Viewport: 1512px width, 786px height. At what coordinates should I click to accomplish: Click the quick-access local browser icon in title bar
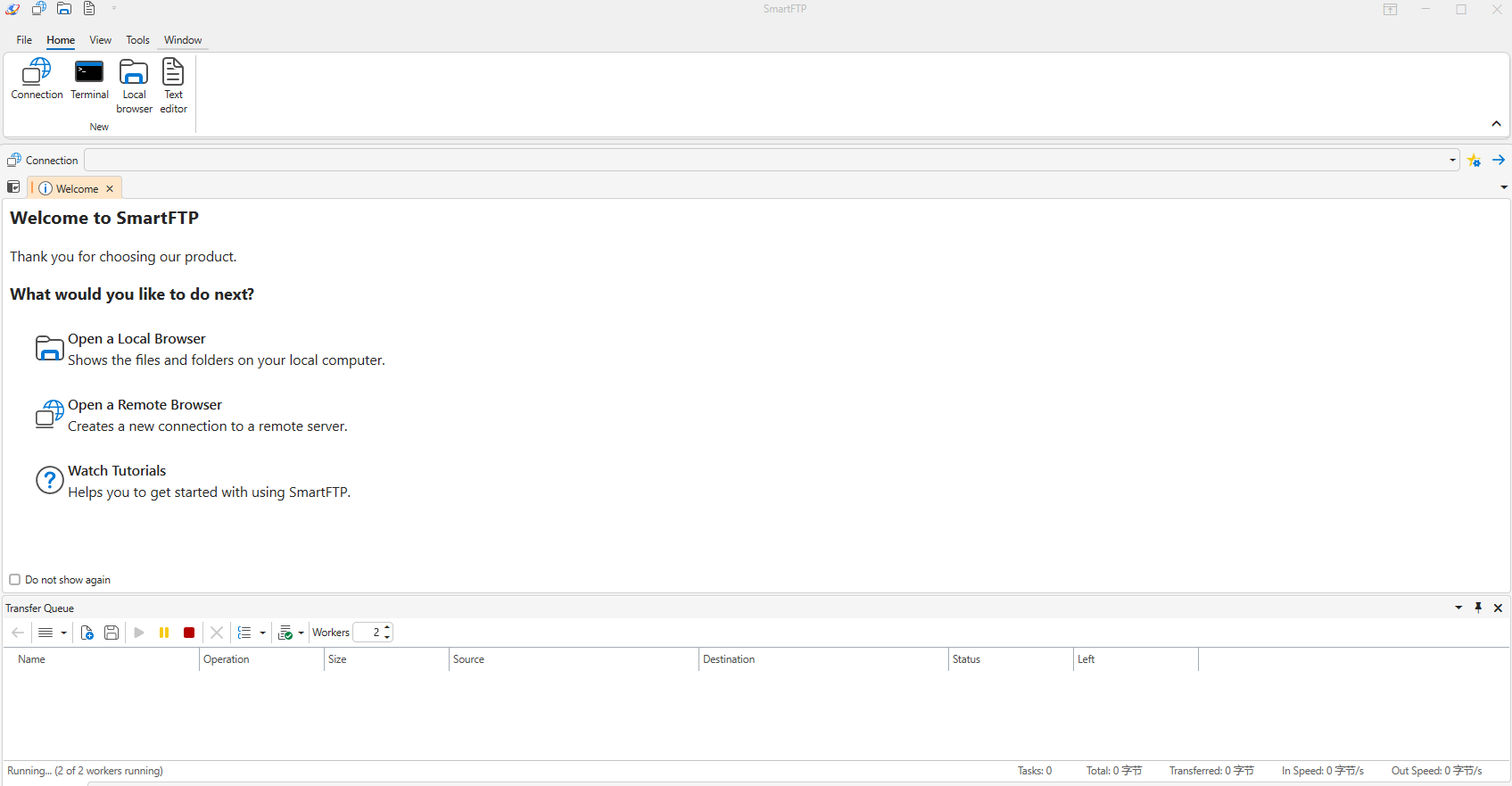[x=64, y=9]
